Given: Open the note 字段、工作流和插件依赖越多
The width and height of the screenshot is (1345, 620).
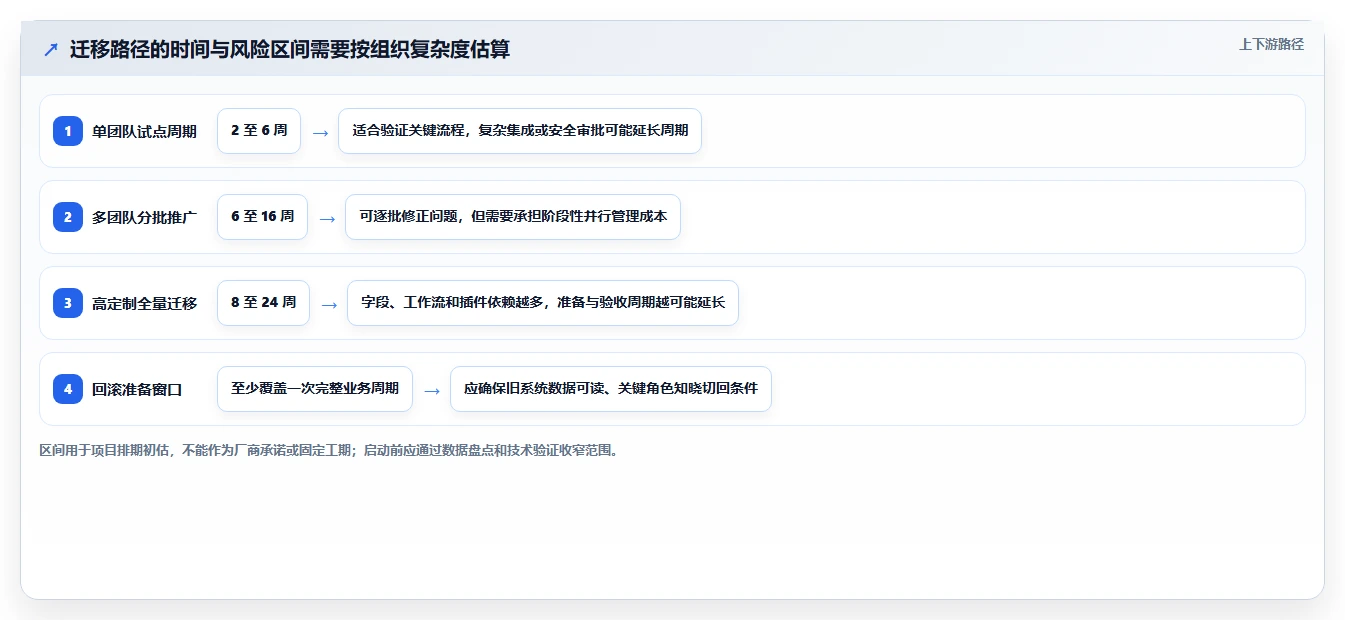Looking at the screenshot, I should [x=543, y=303].
